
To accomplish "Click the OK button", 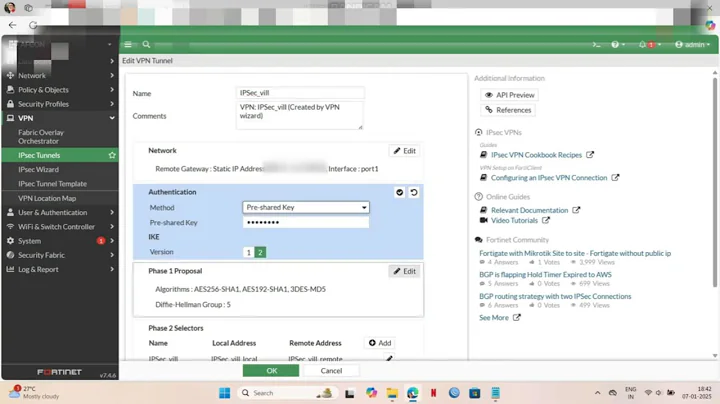I will [x=271, y=370].
